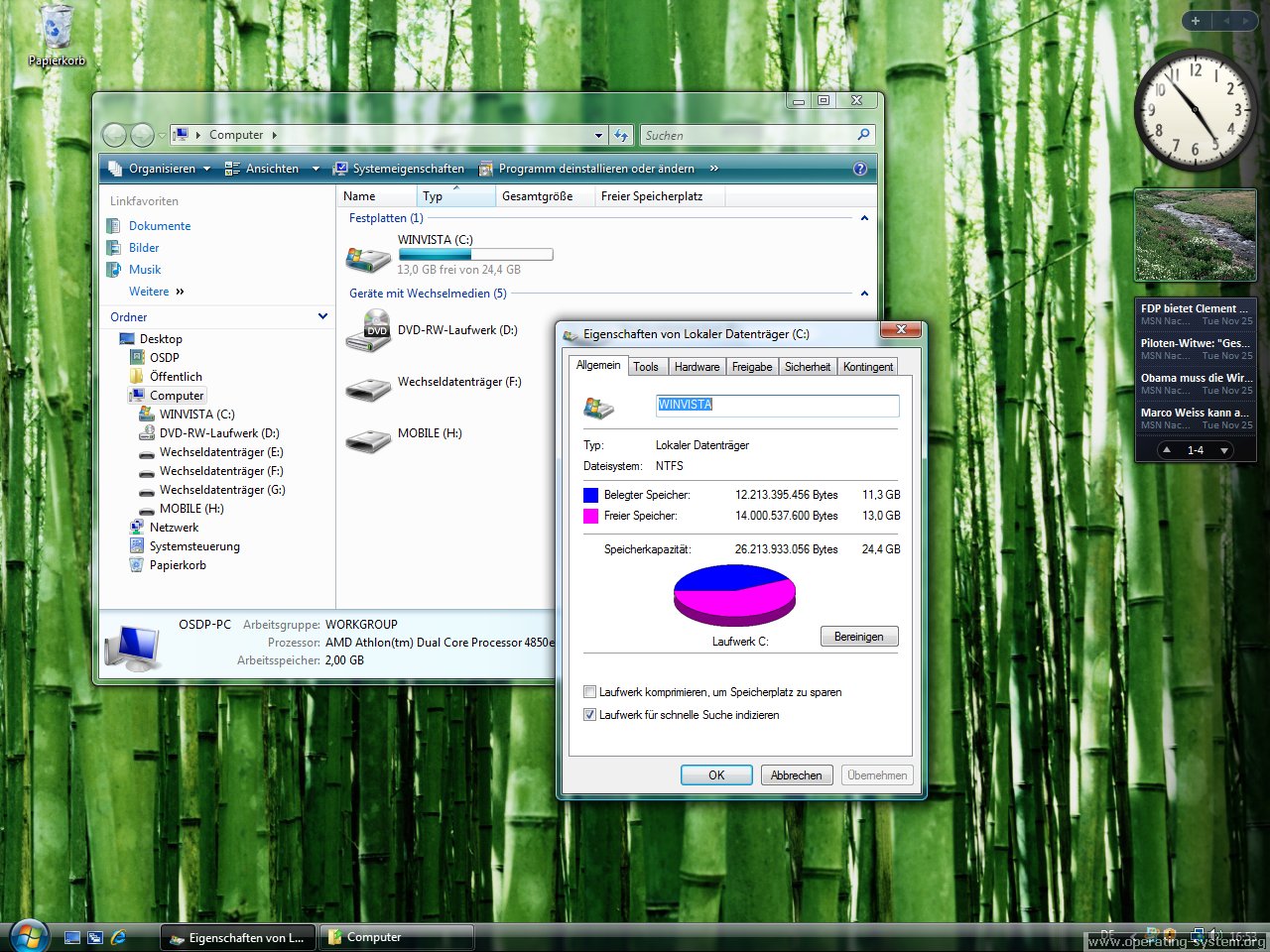The image size is (1270, 952).
Task: Sort by Gesamtgröße column header
Action: tap(545, 196)
